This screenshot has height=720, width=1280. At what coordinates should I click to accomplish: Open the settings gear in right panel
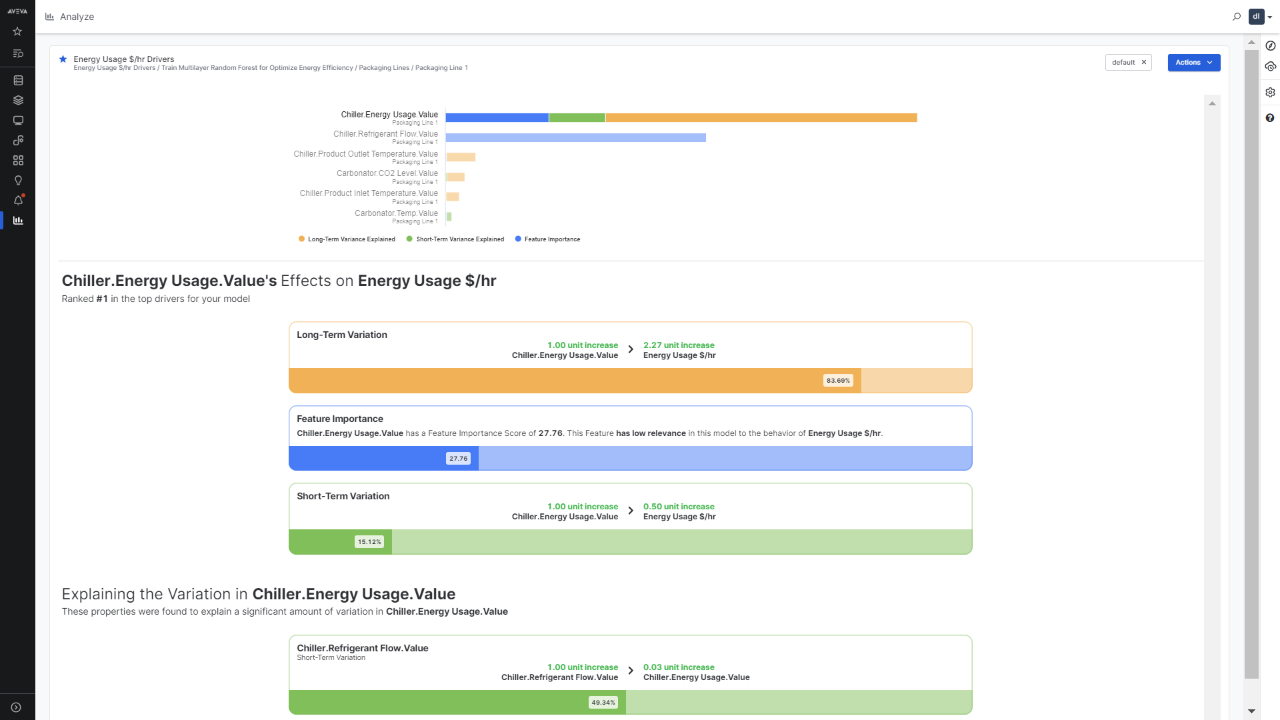(x=1270, y=92)
